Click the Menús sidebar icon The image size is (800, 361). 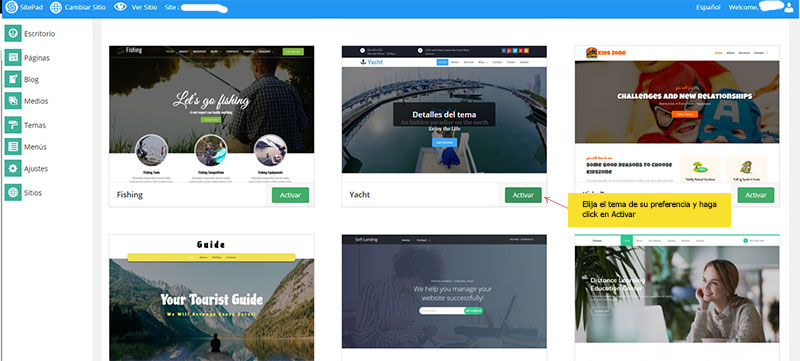(x=13, y=147)
